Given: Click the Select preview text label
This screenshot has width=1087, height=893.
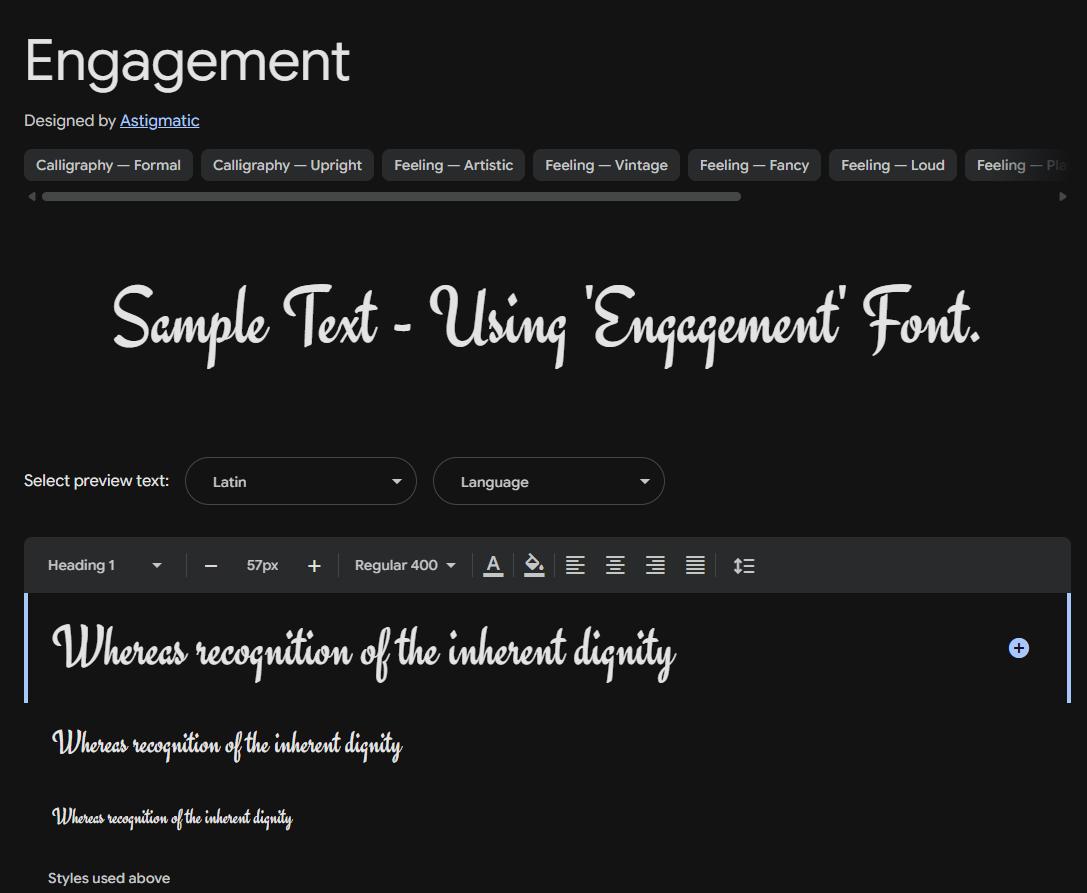Looking at the screenshot, I should [96, 480].
